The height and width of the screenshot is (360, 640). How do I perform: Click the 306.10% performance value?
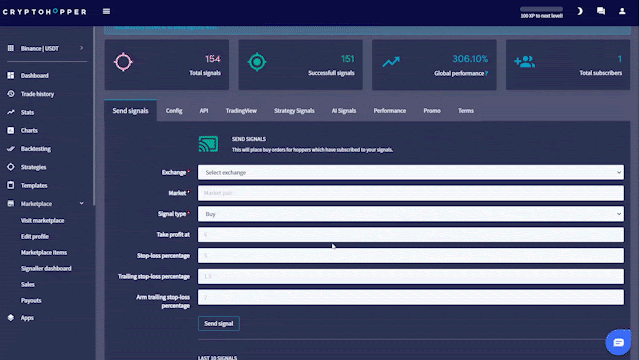(x=470, y=59)
